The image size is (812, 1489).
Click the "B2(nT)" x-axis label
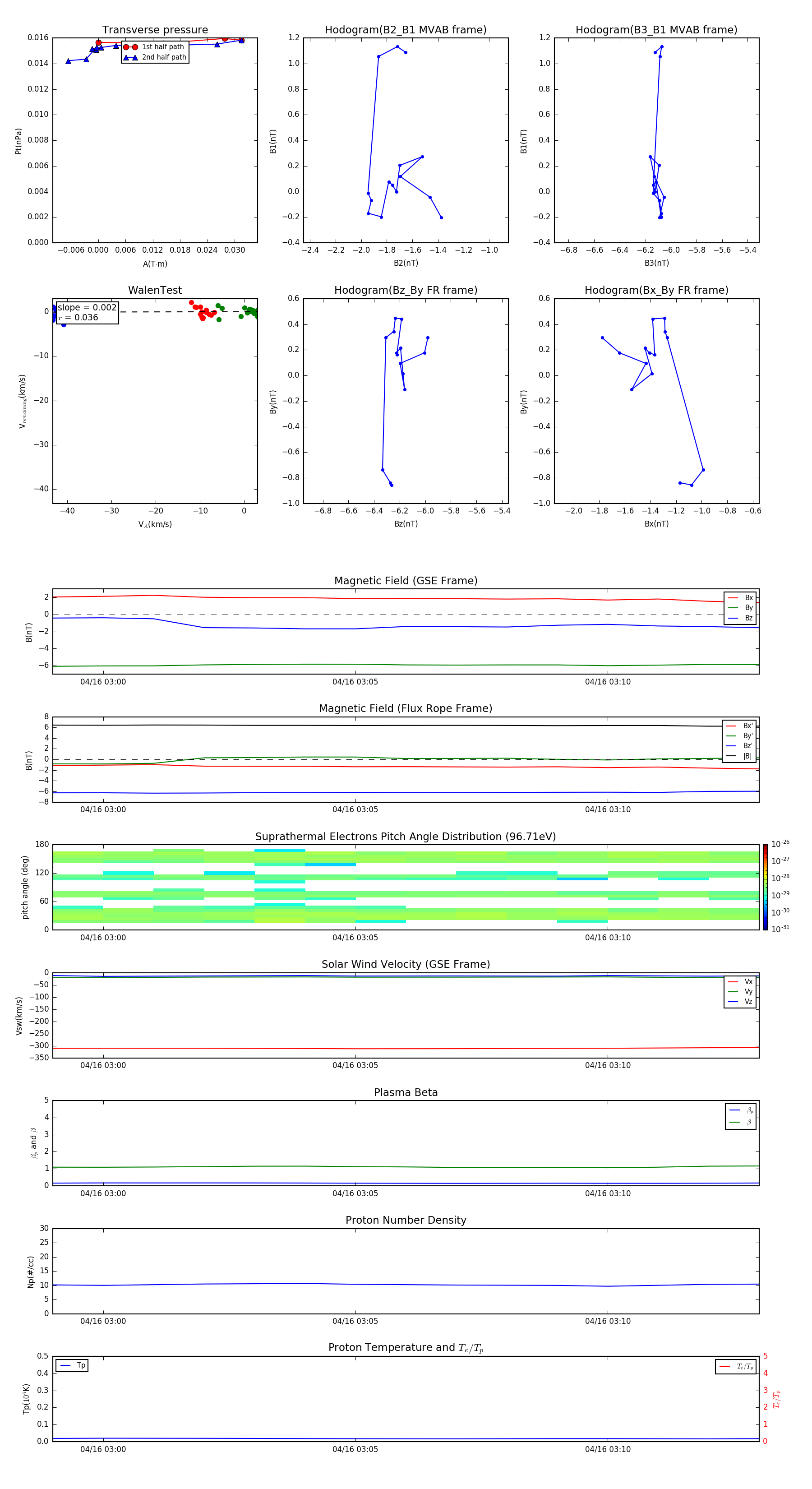pos(406,263)
